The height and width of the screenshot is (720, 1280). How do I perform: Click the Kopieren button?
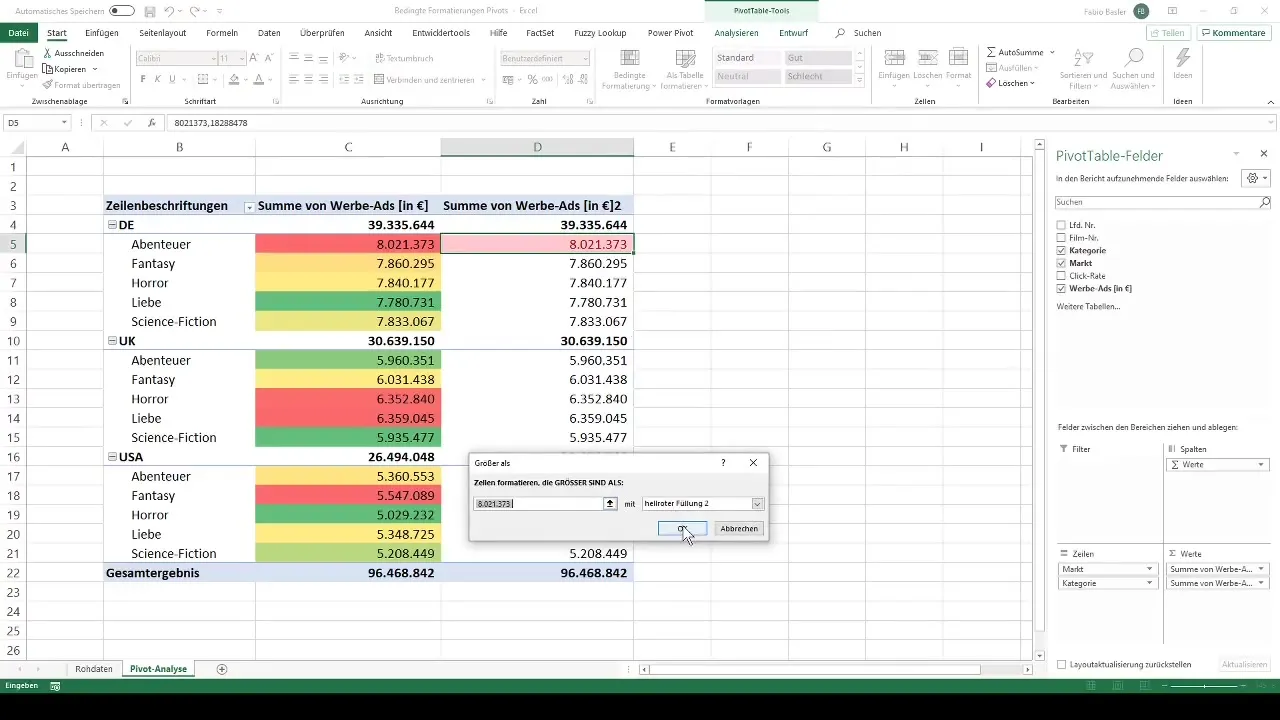tap(69, 69)
